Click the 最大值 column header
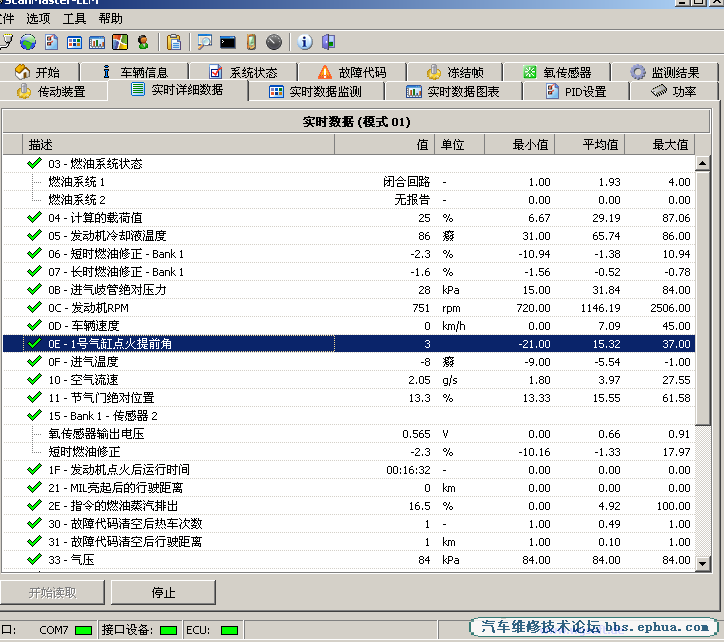 click(660, 145)
